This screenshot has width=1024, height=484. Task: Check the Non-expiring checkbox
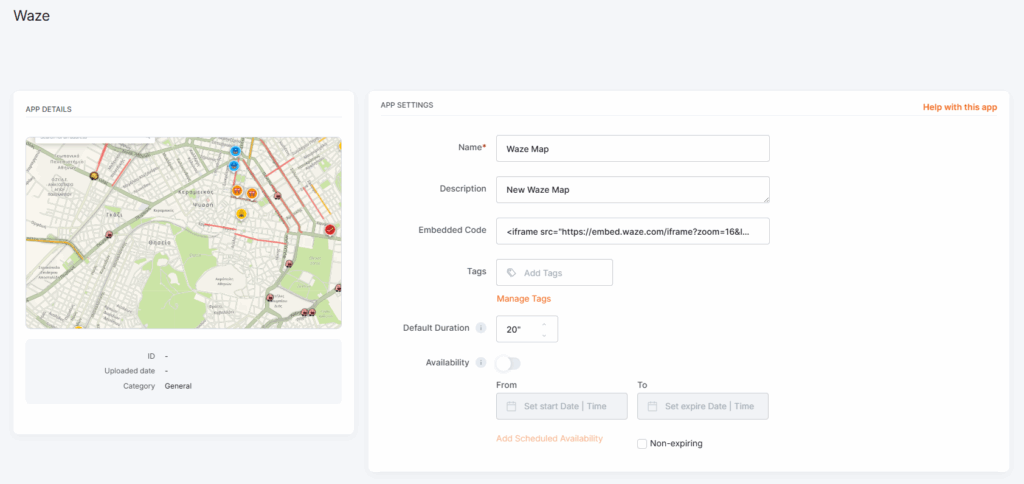pos(642,443)
